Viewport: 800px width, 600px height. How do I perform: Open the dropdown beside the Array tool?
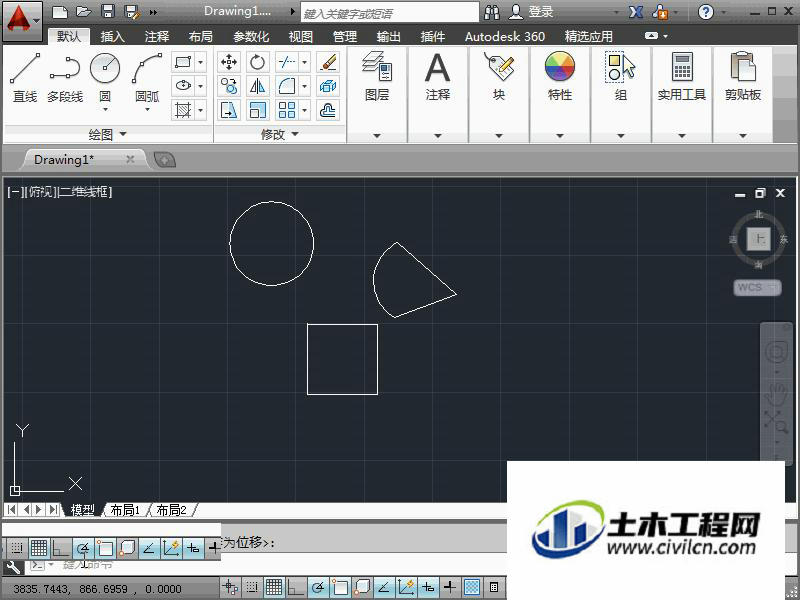(305, 110)
